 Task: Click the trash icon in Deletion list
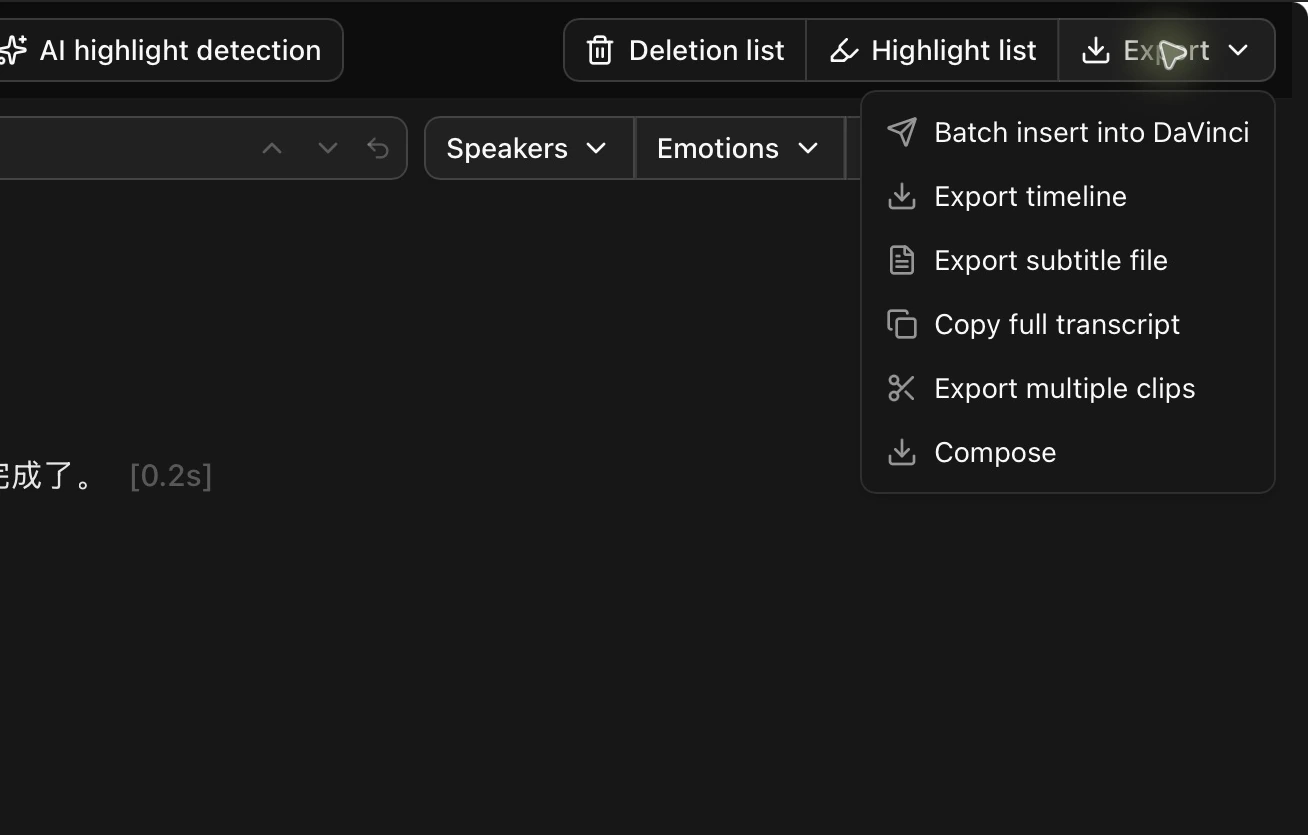pyautogui.click(x=600, y=50)
